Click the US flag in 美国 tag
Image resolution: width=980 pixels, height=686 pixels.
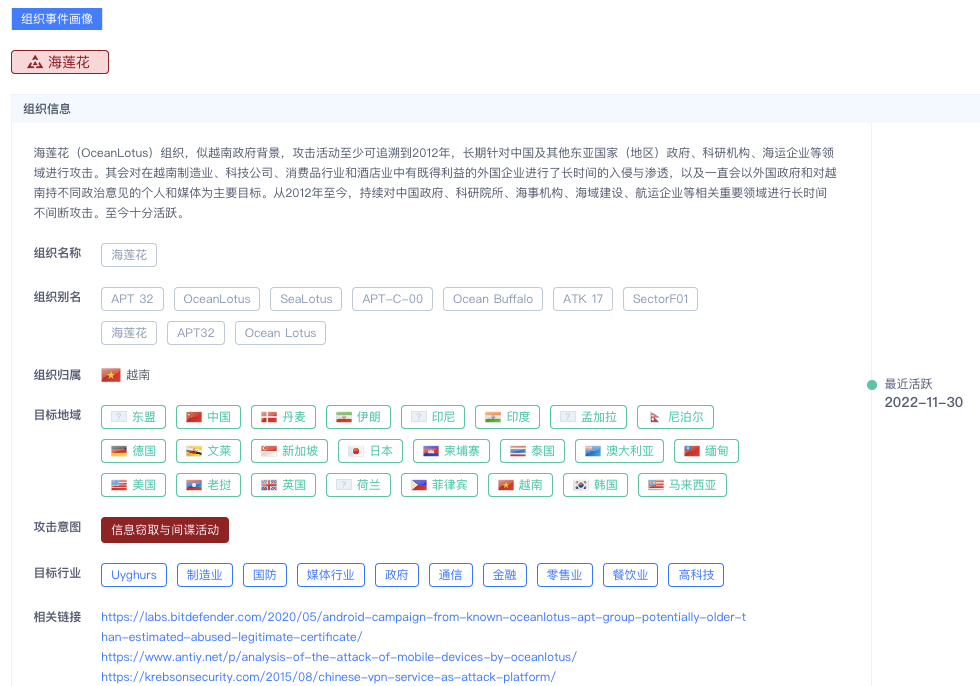coord(119,485)
